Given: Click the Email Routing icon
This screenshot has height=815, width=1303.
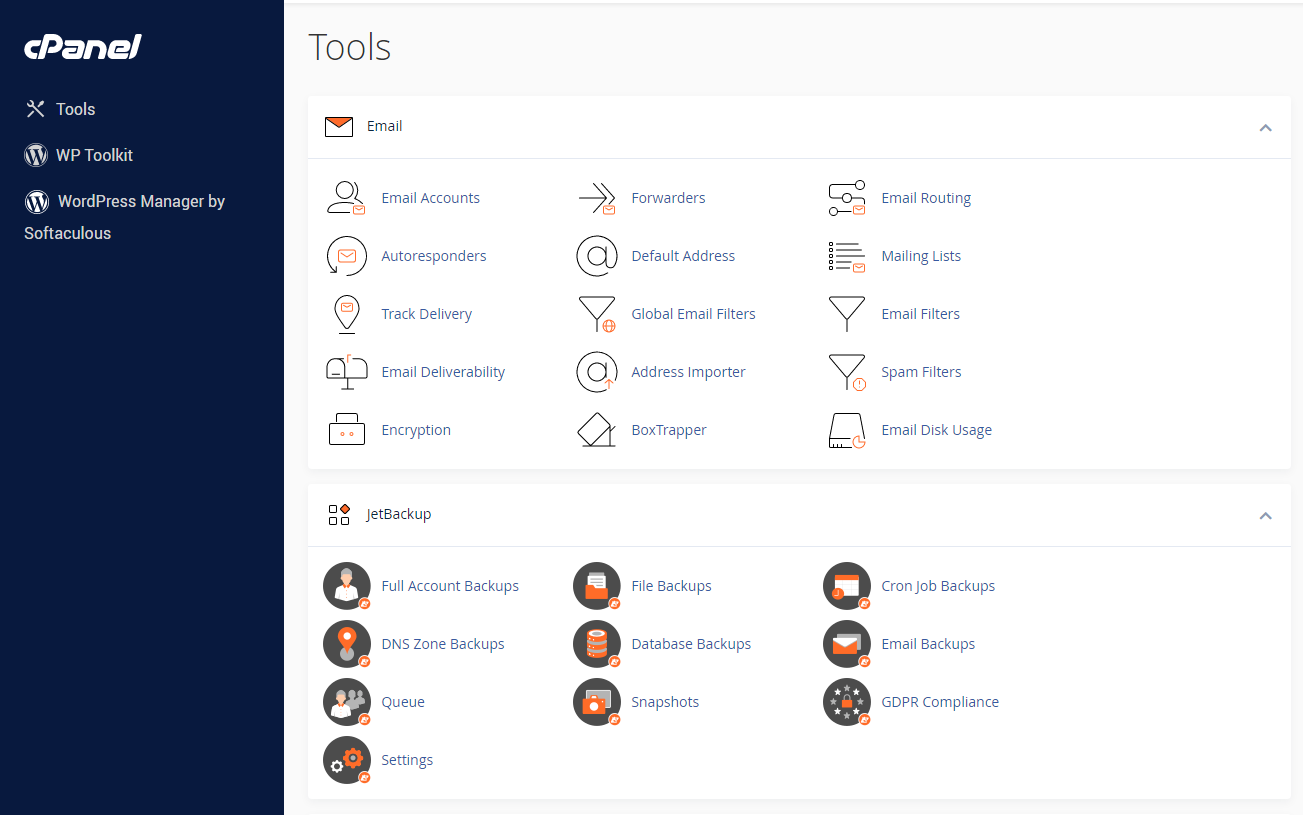Looking at the screenshot, I should point(847,198).
